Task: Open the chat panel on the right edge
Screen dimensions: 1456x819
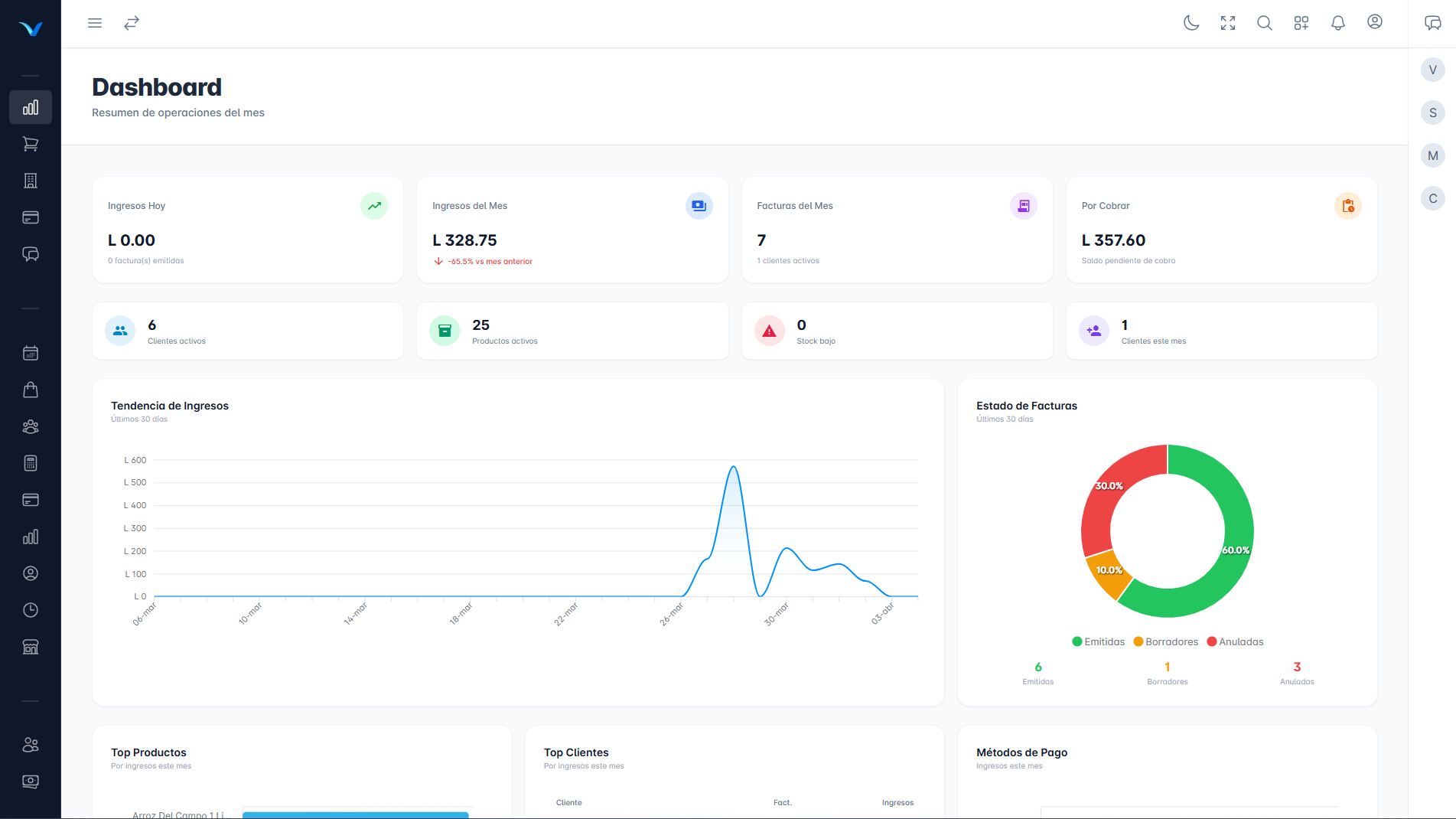Action: [x=1432, y=22]
